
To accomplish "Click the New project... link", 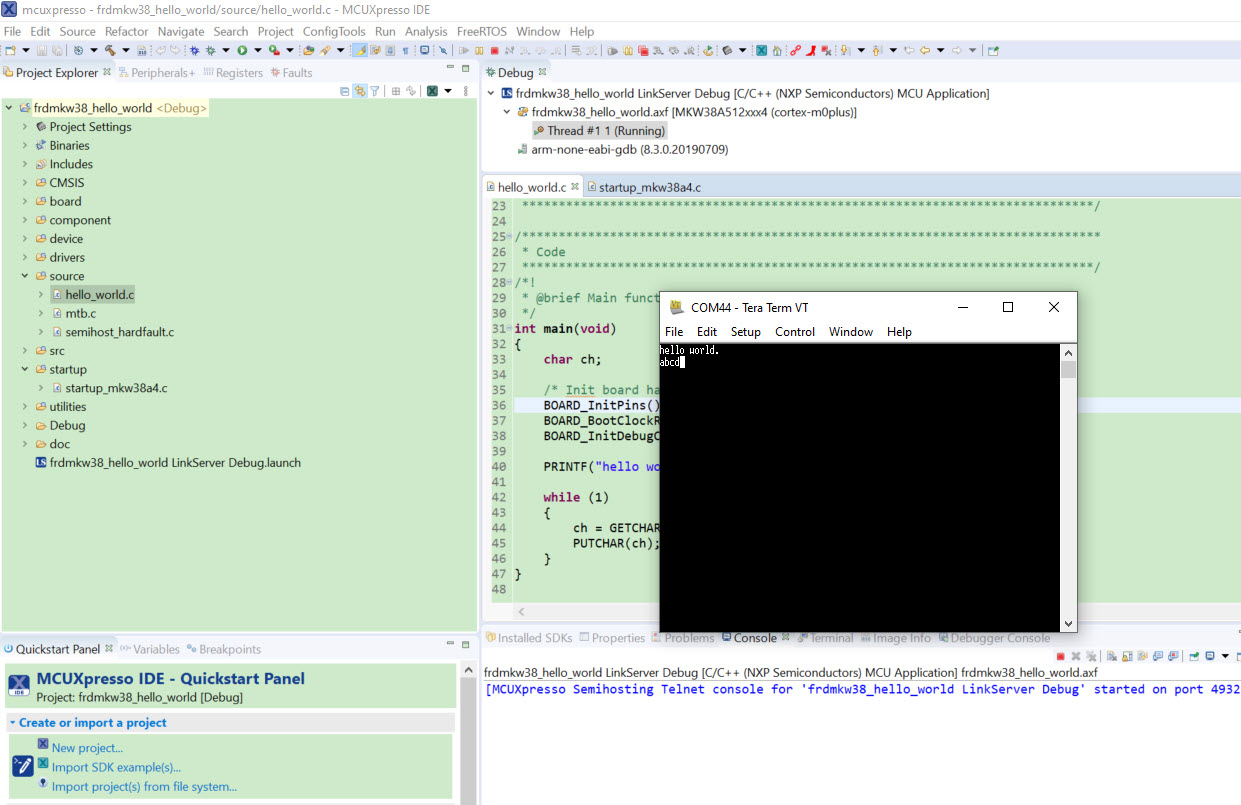I will tap(87, 747).
